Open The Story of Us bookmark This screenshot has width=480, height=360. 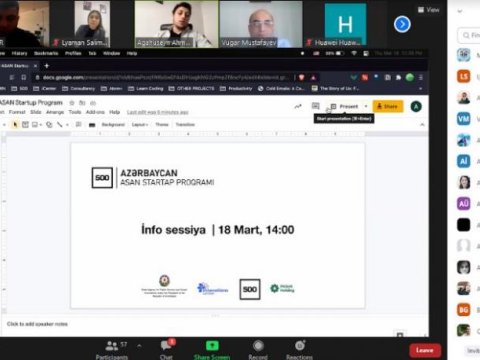[x=335, y=89]
